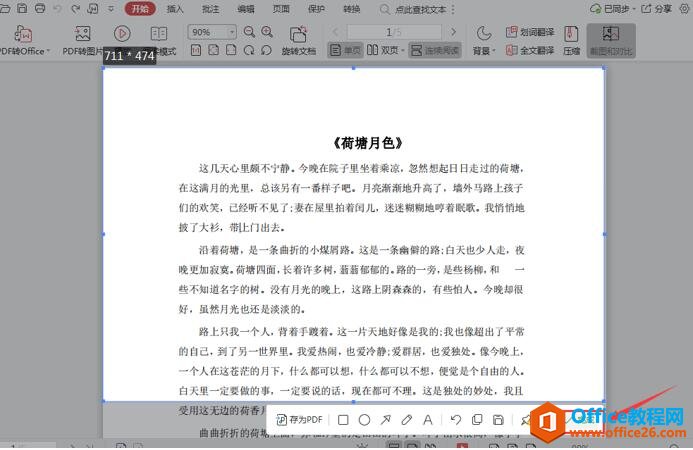The image size is (693, 450).
Task: Open the settings gear at top right
Action: pos(685,8)
